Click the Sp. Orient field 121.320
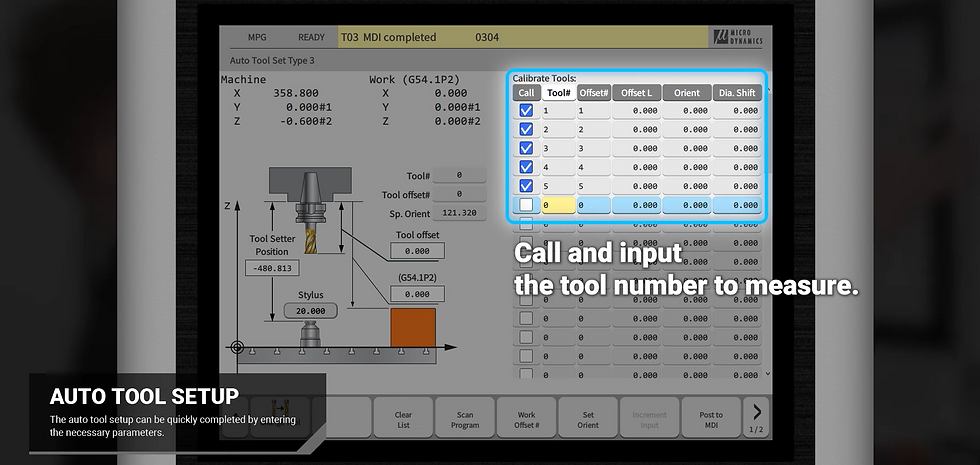The width and height of the screenshot is (980, 465). (459, 213)
